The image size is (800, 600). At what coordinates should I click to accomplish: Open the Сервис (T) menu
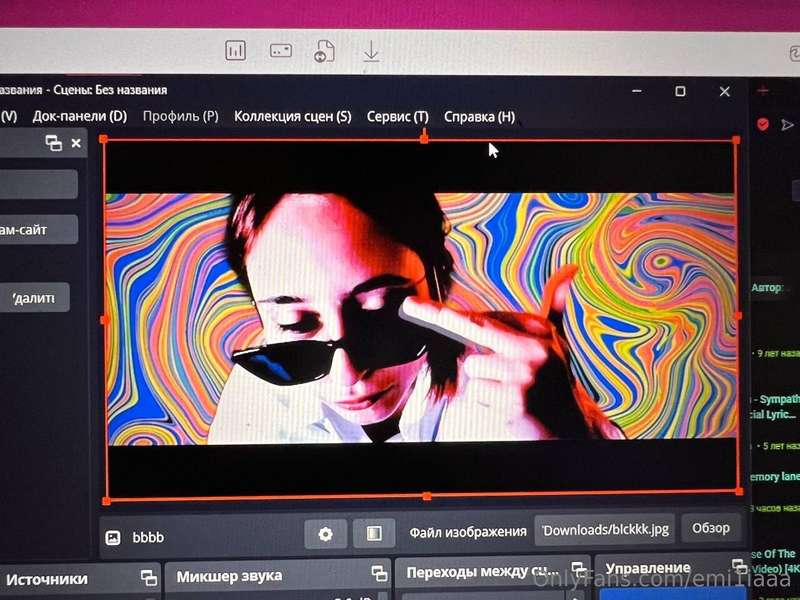pyautogui.click(x=397, y=117)
